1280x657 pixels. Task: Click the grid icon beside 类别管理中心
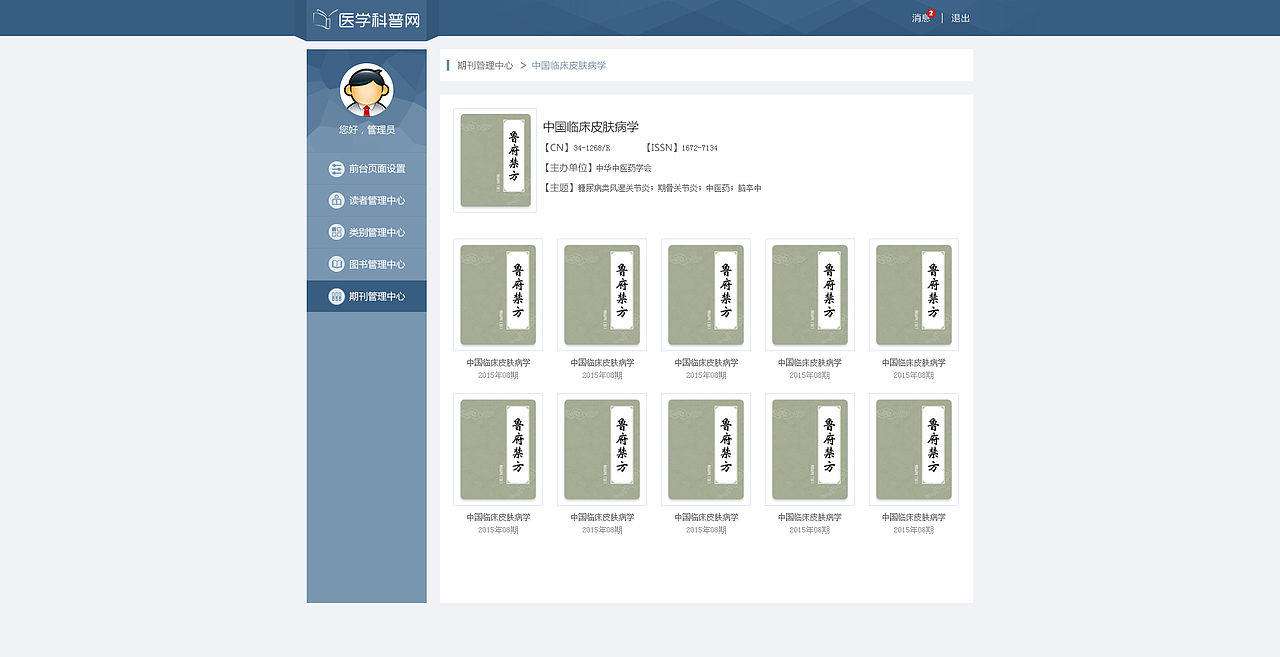pyautogui.click(x=336, y=232)
